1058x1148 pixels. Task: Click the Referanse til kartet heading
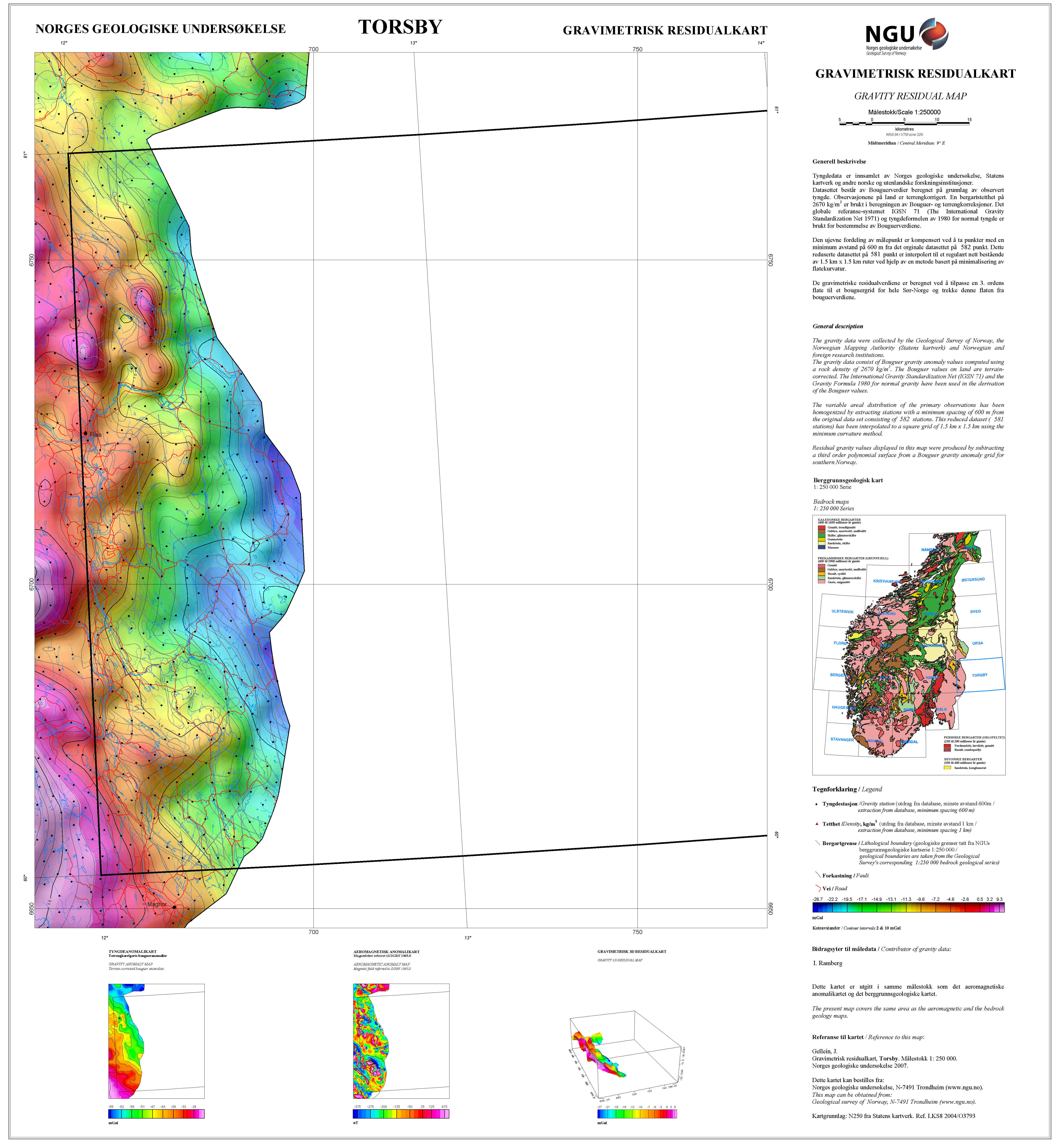coord(868,1037)
